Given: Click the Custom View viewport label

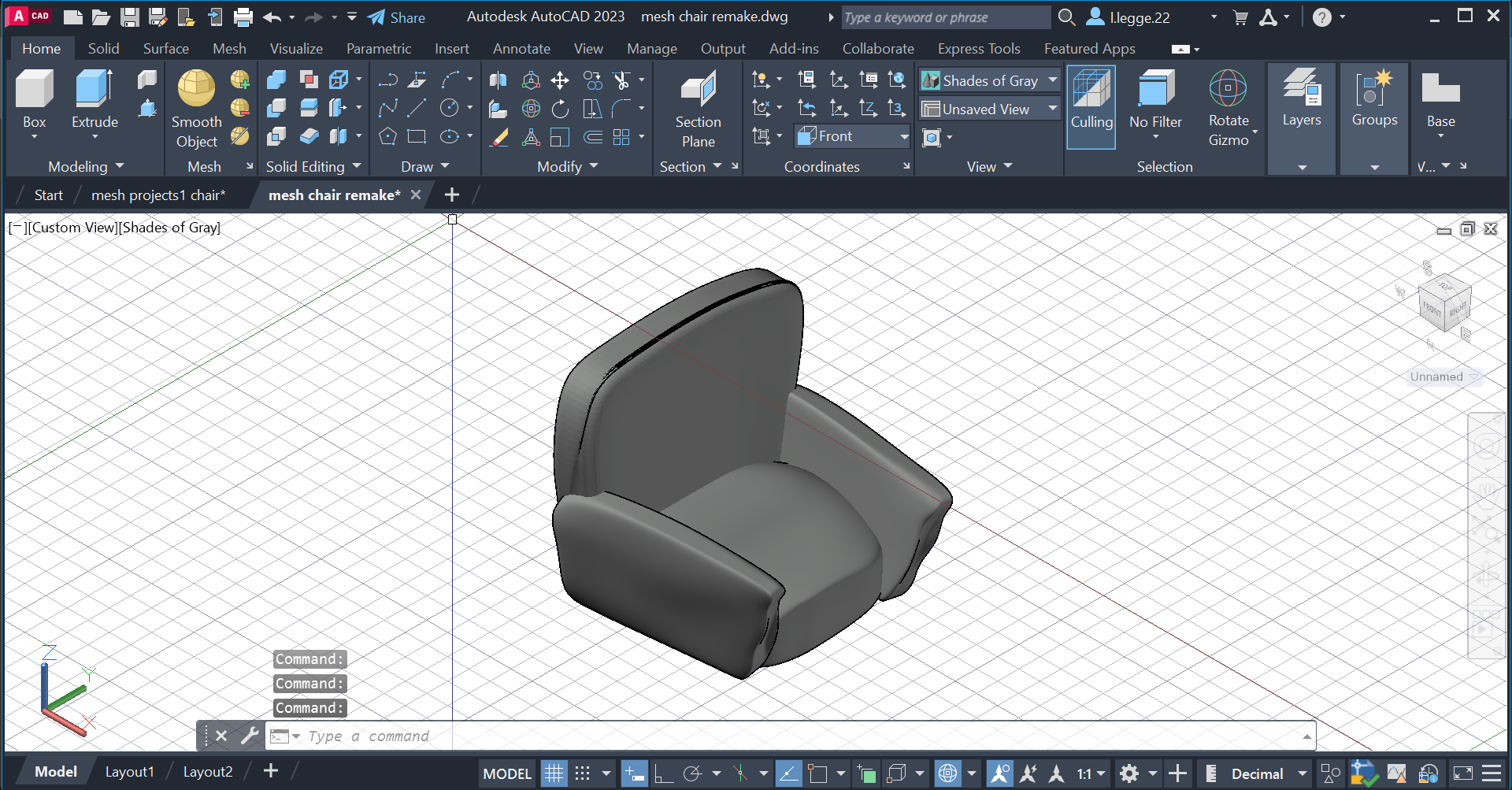Looking at the screenshot, I should point(73,228).
